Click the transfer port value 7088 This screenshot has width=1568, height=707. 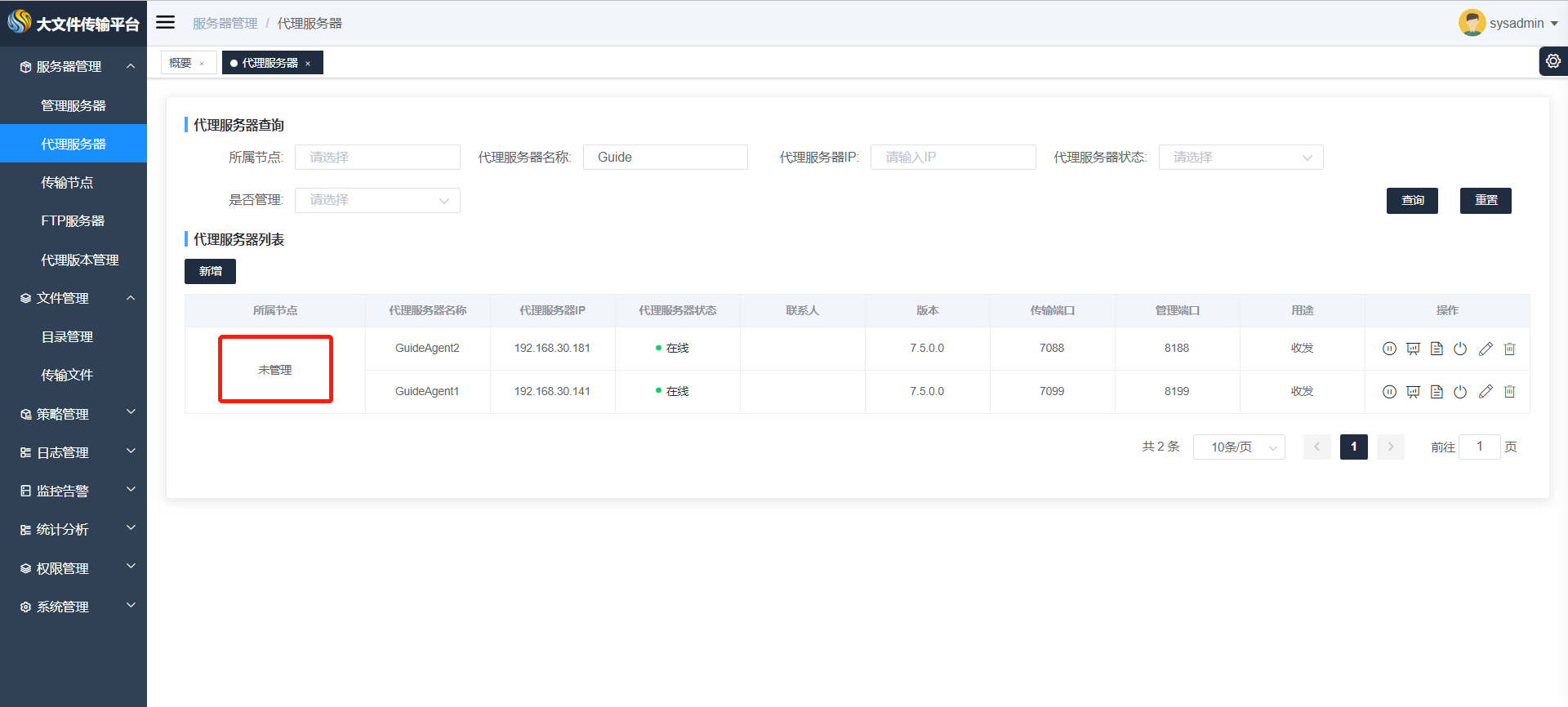[1052, 349]
